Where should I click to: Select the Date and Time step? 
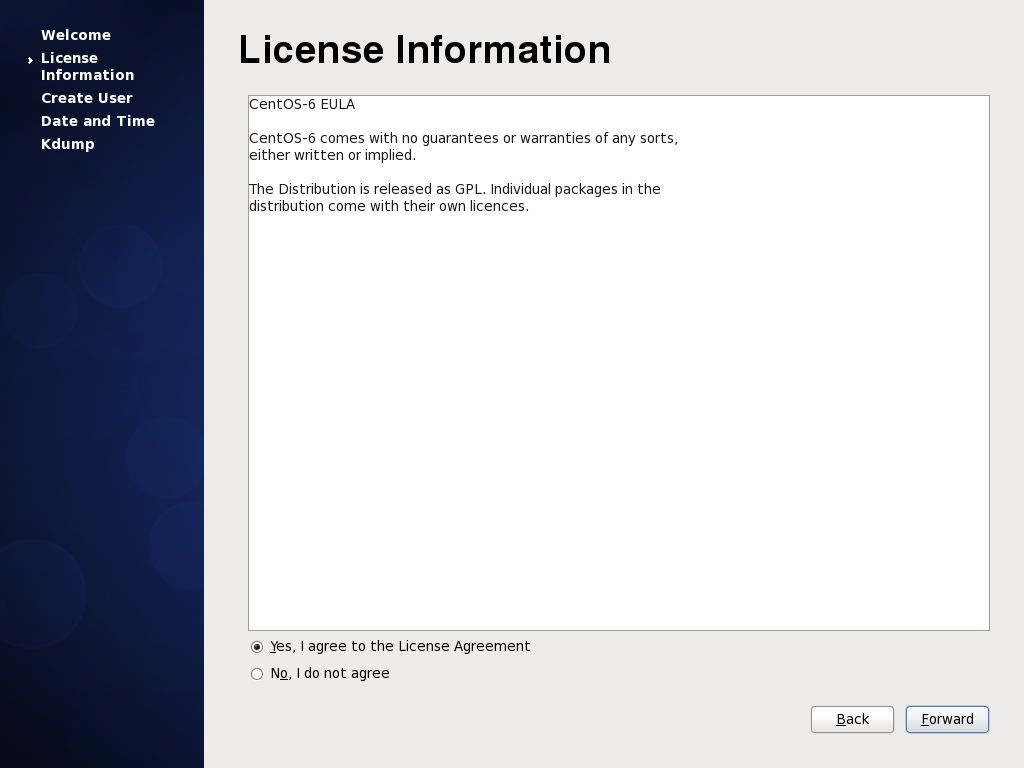point(98,121)
